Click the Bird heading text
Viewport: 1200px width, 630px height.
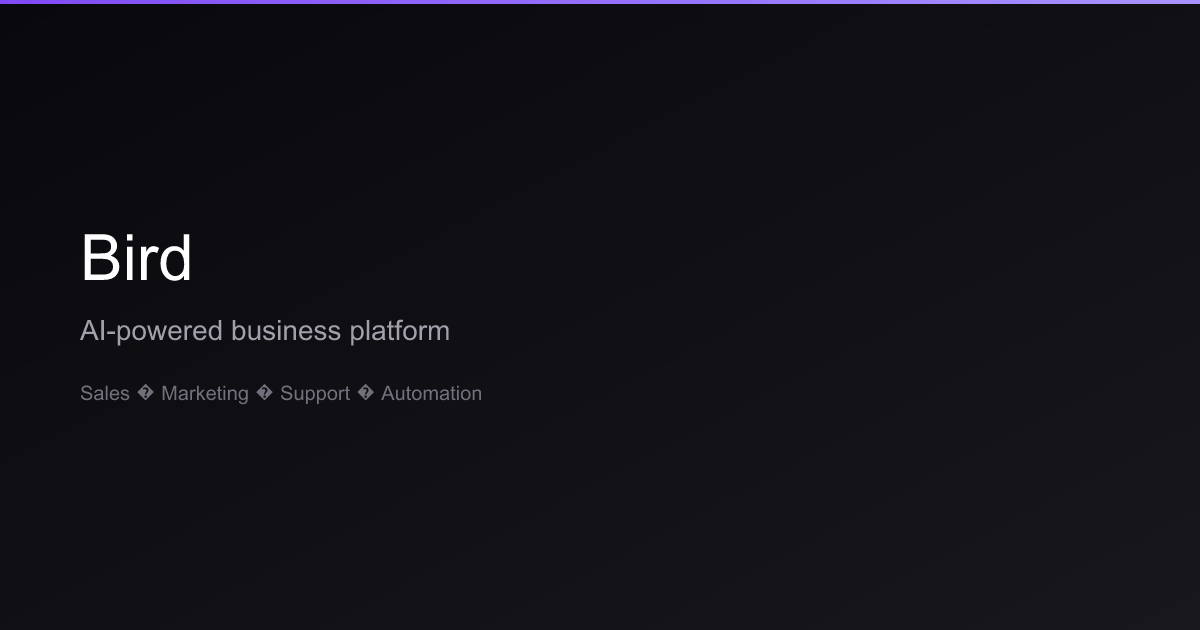tap(136, 258)
